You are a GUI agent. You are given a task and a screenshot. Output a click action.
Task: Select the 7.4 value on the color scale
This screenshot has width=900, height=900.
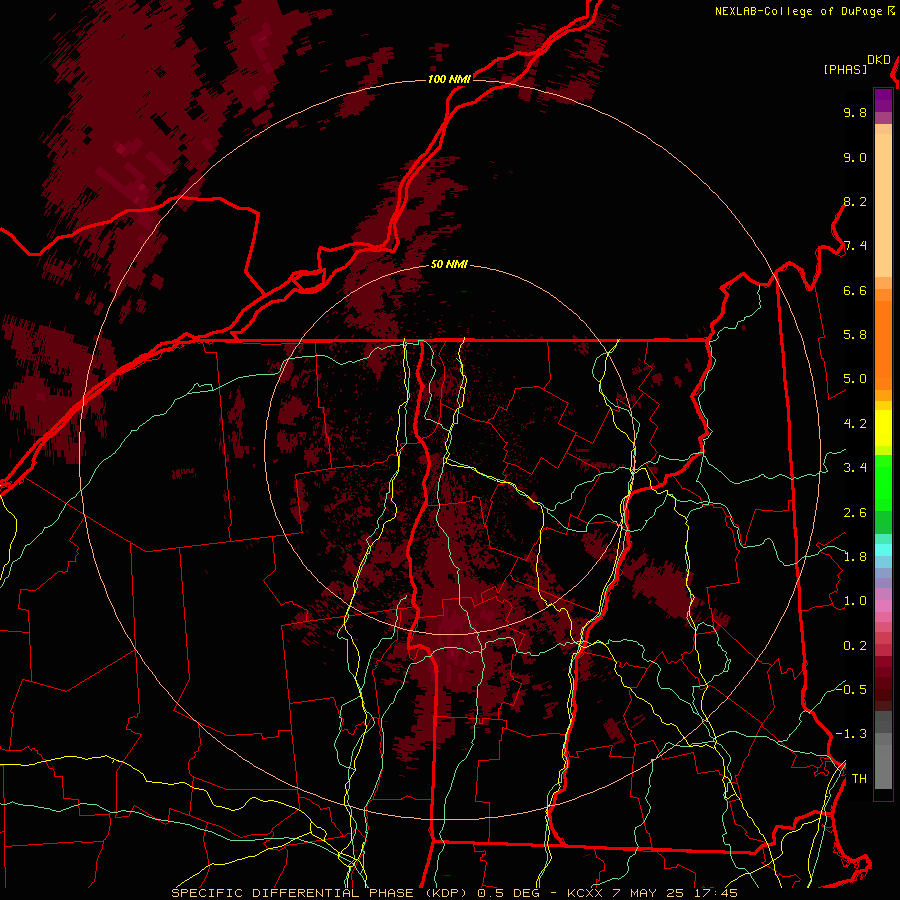tap(855, 246)
